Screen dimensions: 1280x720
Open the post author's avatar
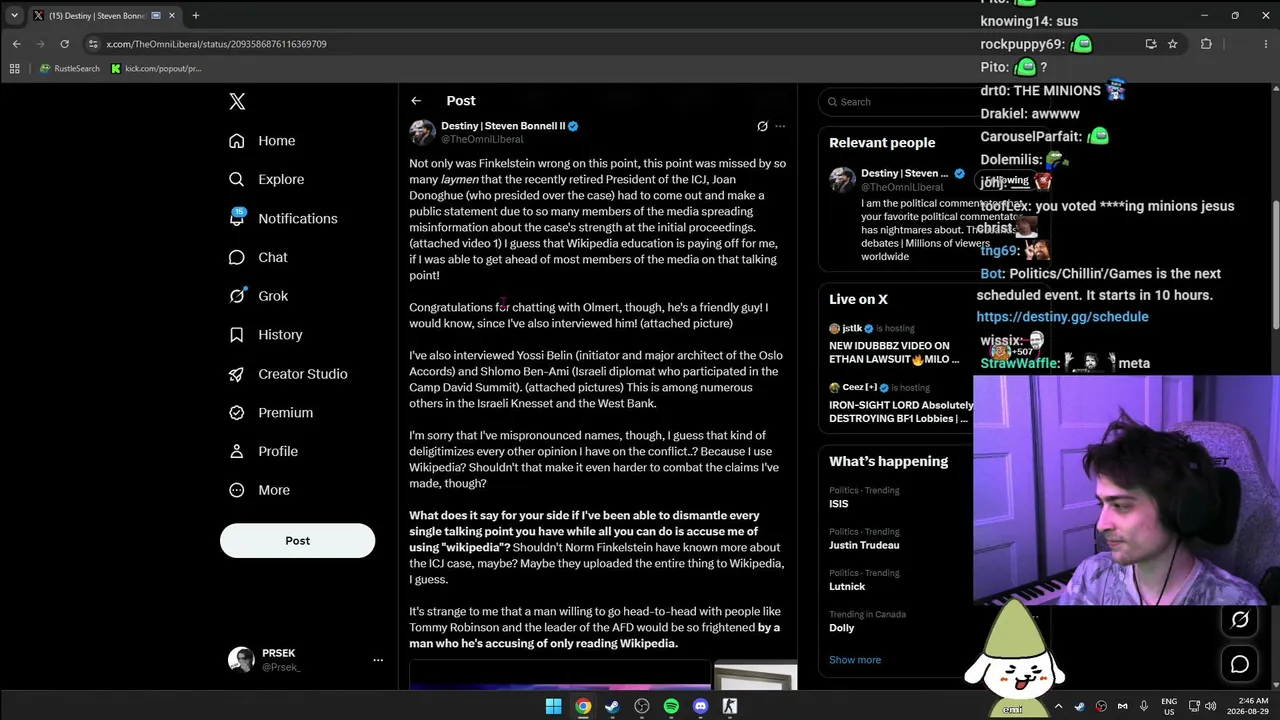[422, 132]
